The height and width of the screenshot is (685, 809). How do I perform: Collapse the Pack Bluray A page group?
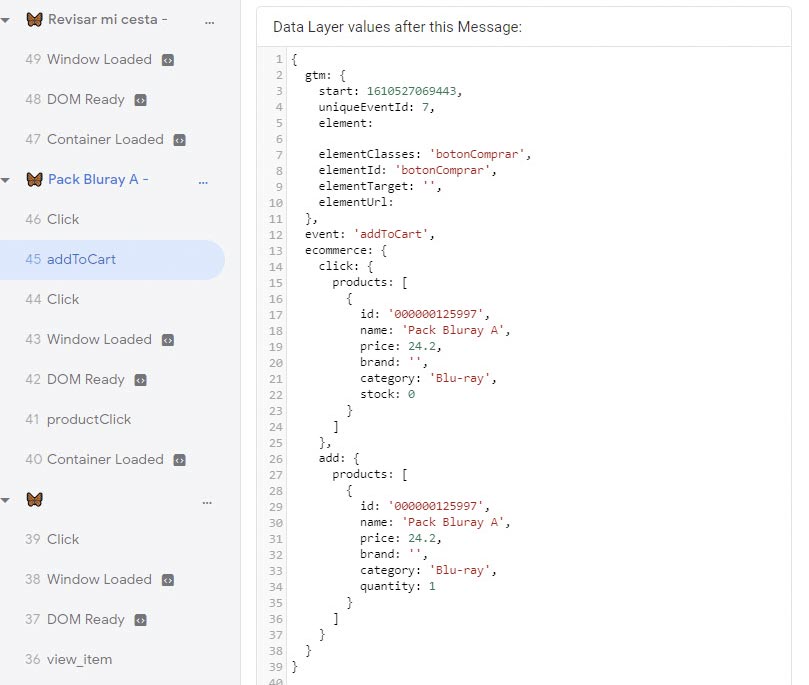click(x=6, y=181)
